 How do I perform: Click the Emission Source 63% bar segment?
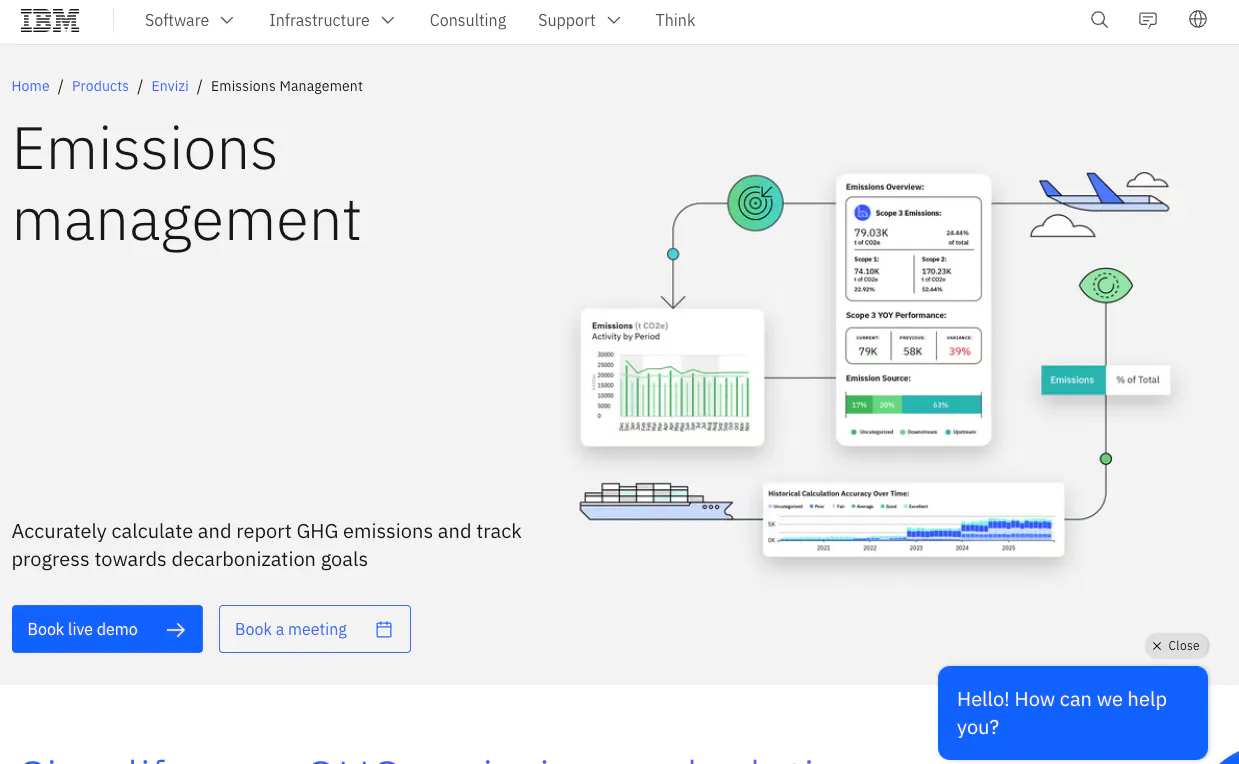[x=941, y=405]
